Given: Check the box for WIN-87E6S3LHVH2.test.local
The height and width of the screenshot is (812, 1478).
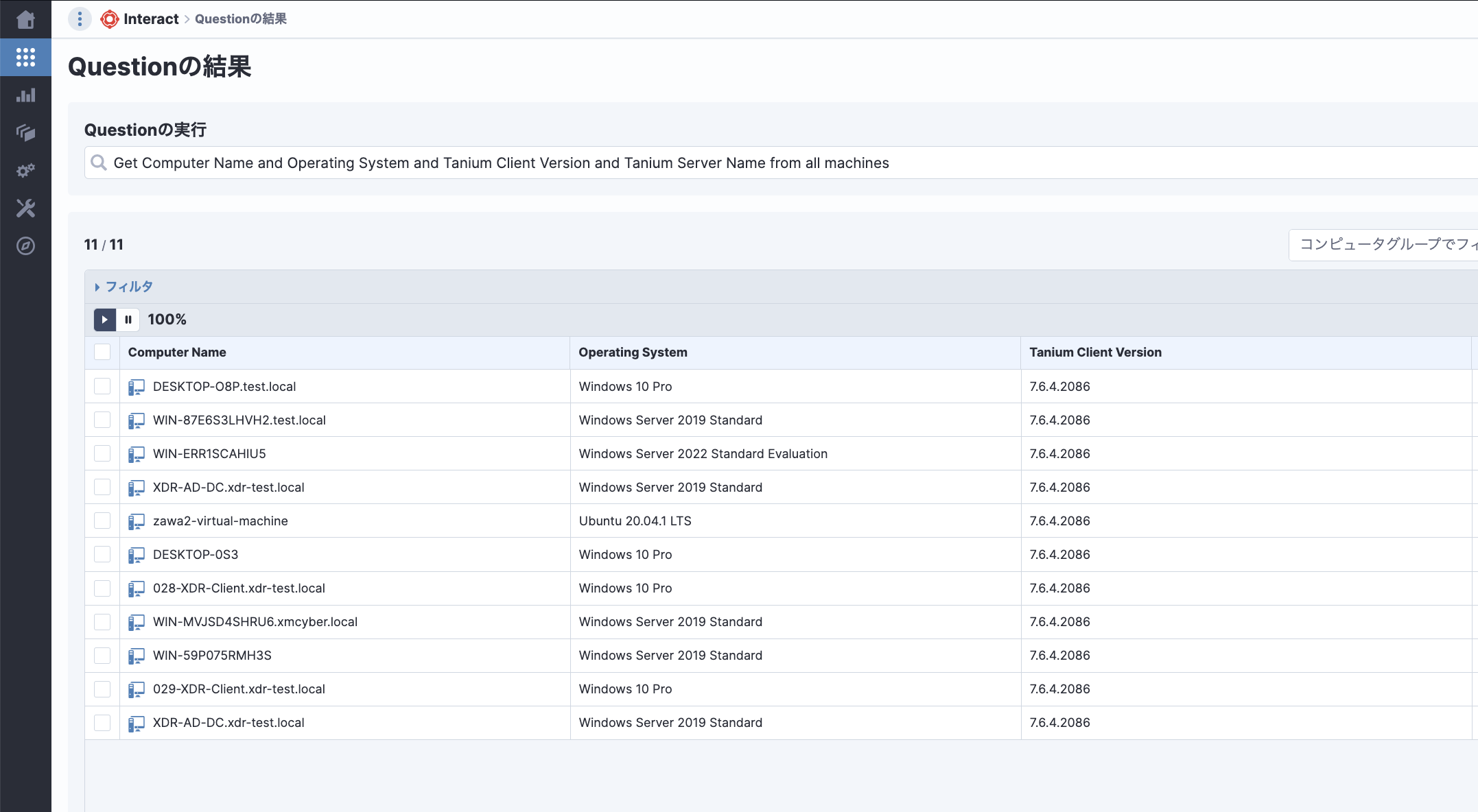Looking at the screenshot, I should (x=102, y=420).
